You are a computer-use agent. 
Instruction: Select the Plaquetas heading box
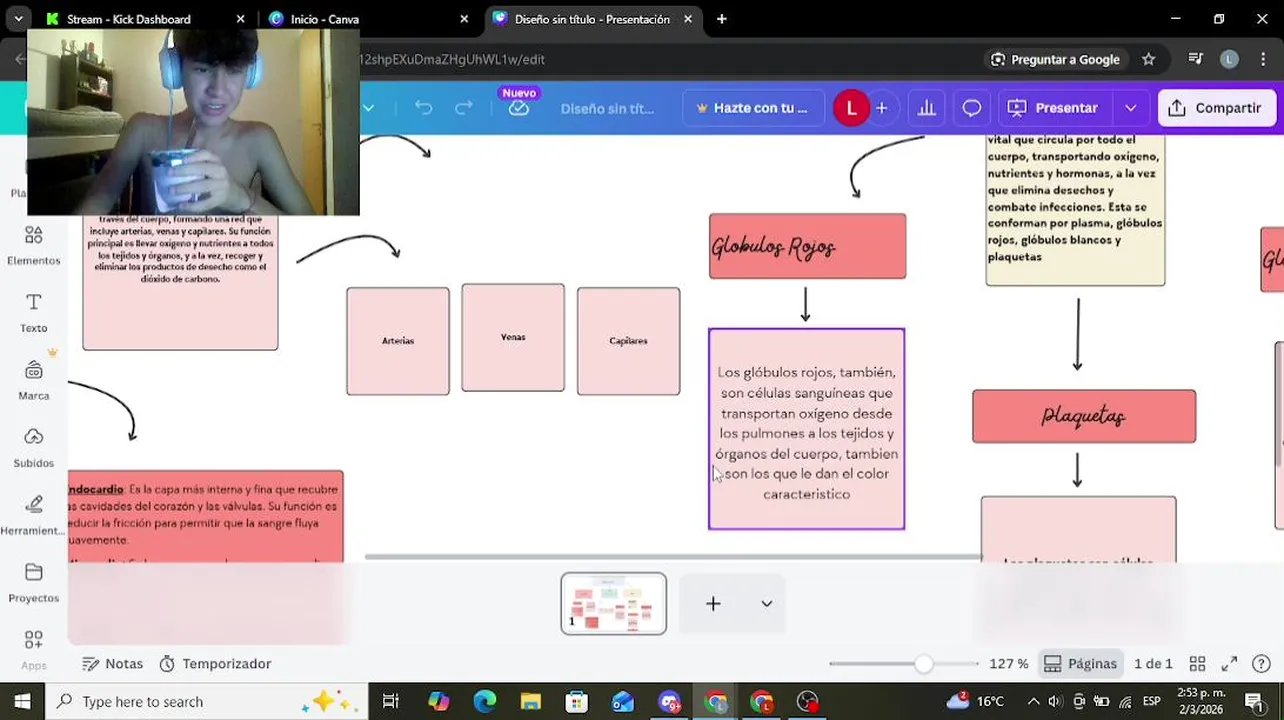tap(1084, 416)
